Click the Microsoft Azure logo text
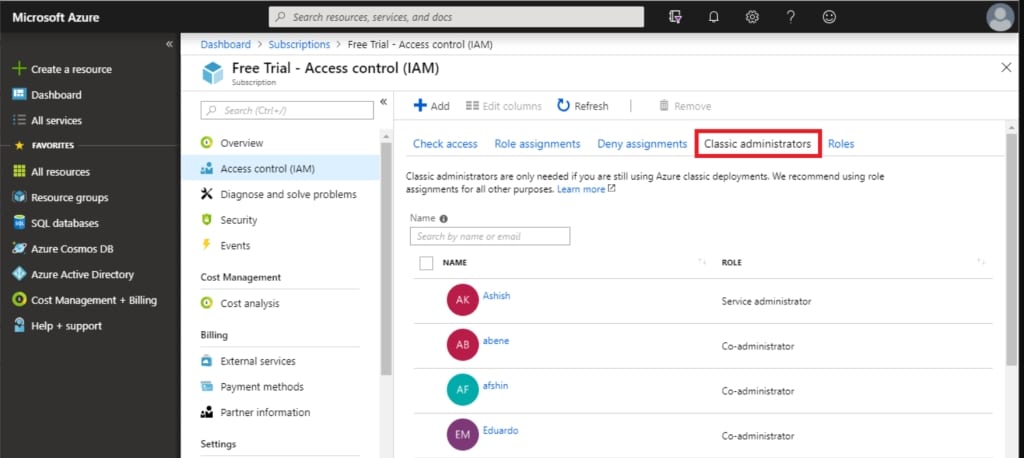1024x458 pixels. coord(56,17)
